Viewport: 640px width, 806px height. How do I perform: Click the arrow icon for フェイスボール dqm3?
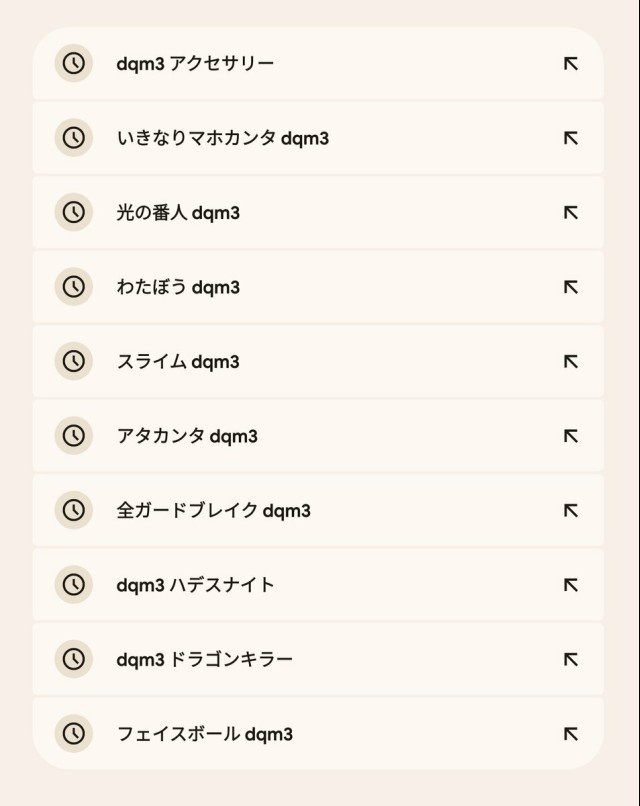point(571,734)
